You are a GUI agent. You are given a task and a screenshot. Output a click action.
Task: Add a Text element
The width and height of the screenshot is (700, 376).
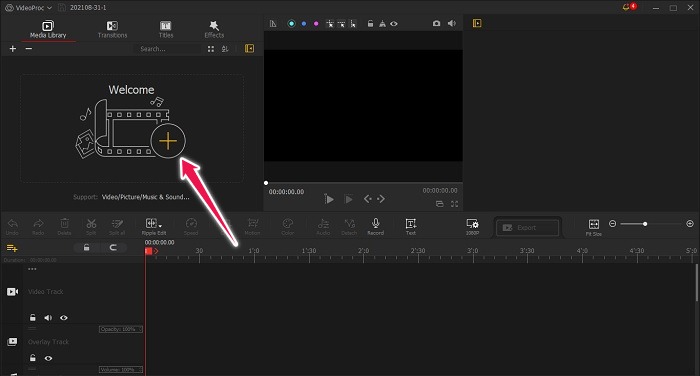(411, 226)
